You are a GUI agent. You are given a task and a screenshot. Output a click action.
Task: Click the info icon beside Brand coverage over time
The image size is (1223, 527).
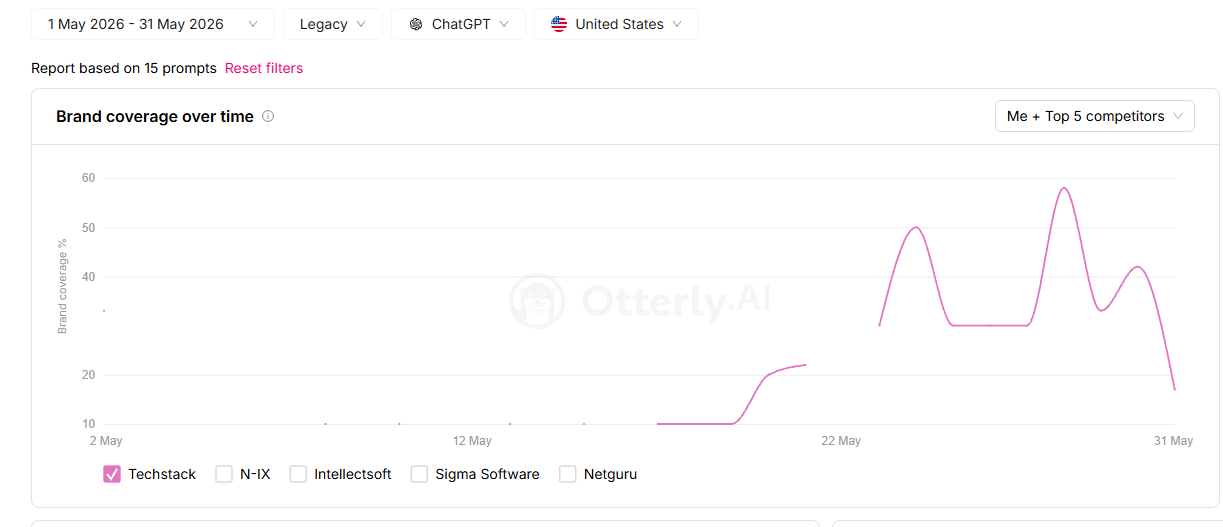point(268,116)
